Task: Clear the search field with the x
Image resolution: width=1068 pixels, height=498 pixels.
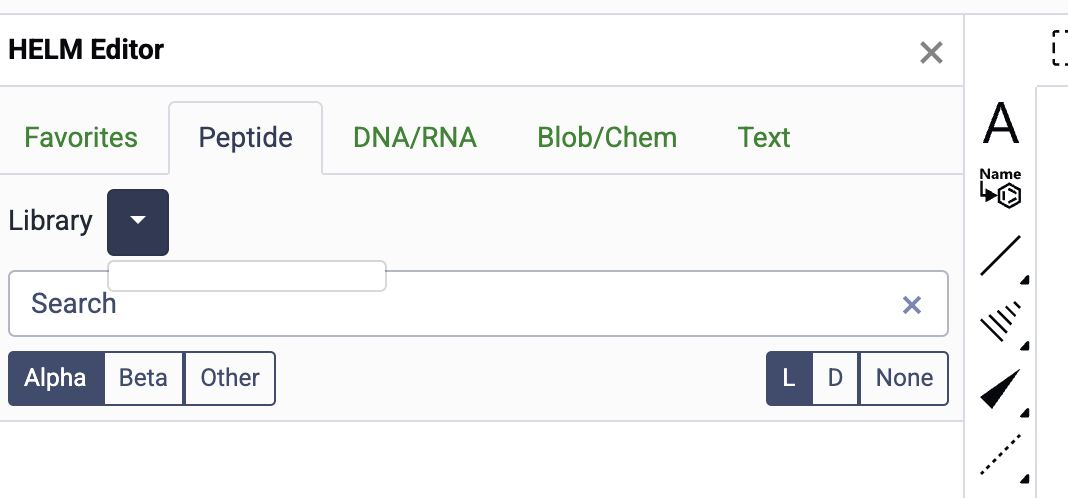Action: (x=912, y=304)
